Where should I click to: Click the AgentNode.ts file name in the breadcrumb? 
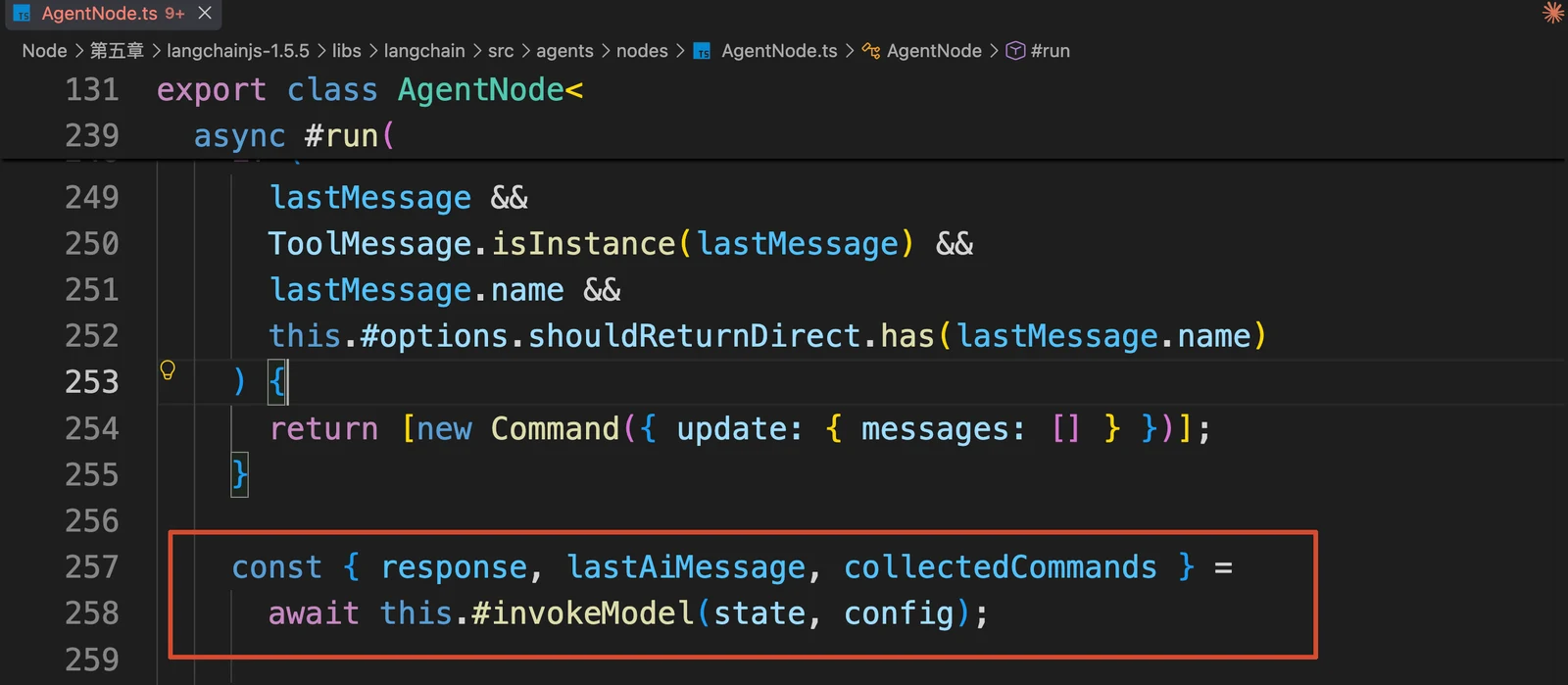click(x=779, y=51)
